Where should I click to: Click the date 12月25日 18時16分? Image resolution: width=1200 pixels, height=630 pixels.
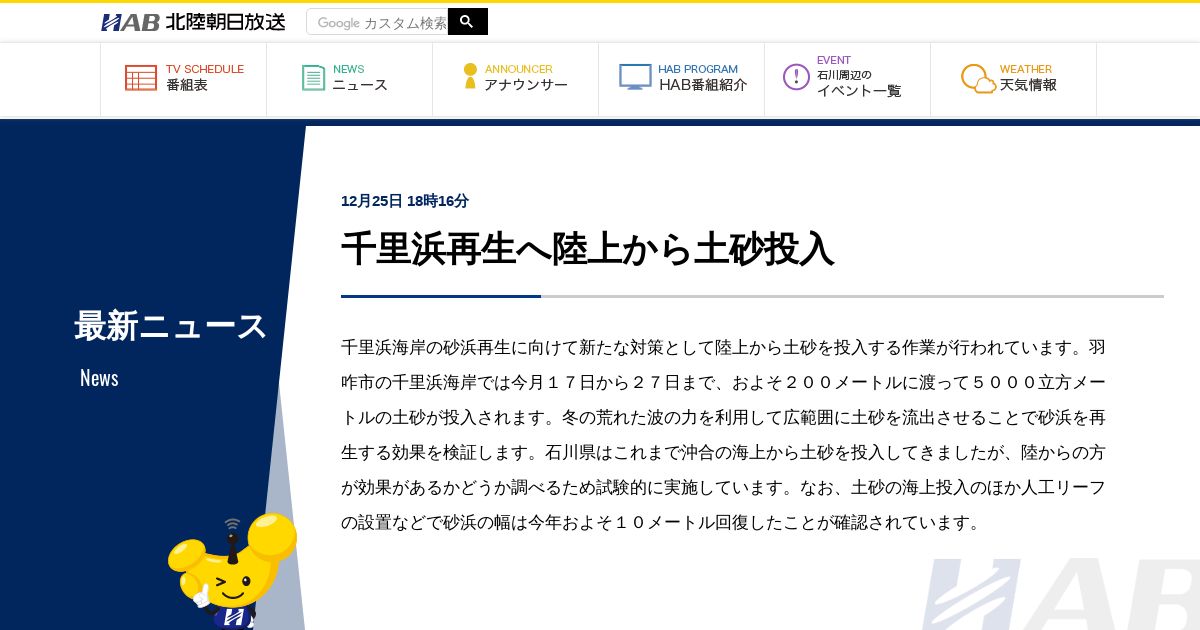405,201
